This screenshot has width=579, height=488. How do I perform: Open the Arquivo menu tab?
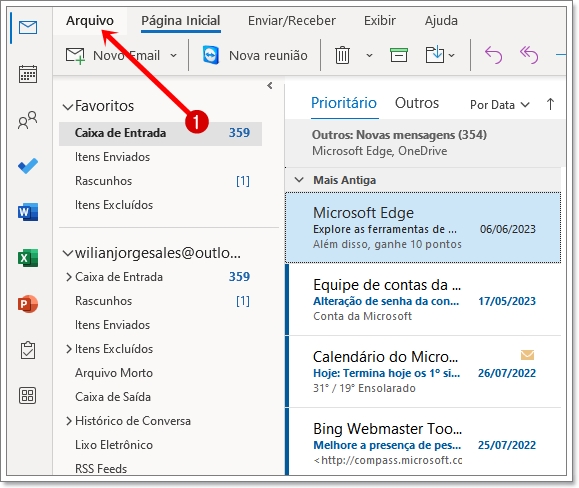pyautogui.click(x=90, y=21)
